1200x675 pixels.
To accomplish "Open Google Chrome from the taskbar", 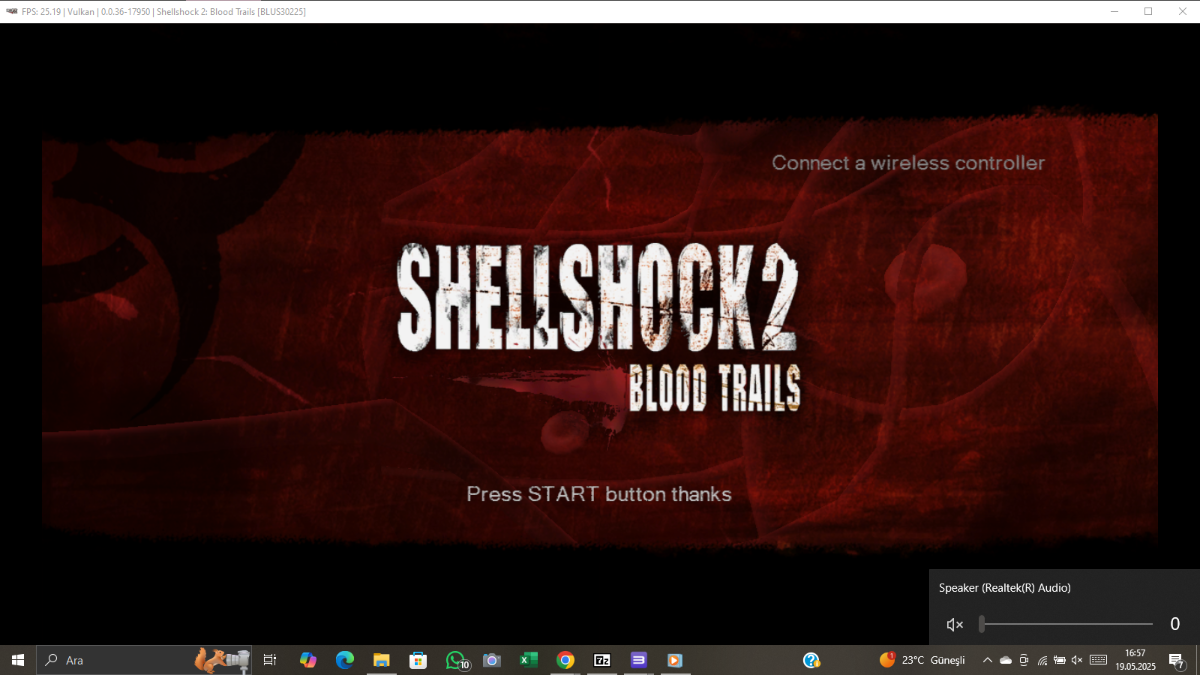I will coord(565,660).
